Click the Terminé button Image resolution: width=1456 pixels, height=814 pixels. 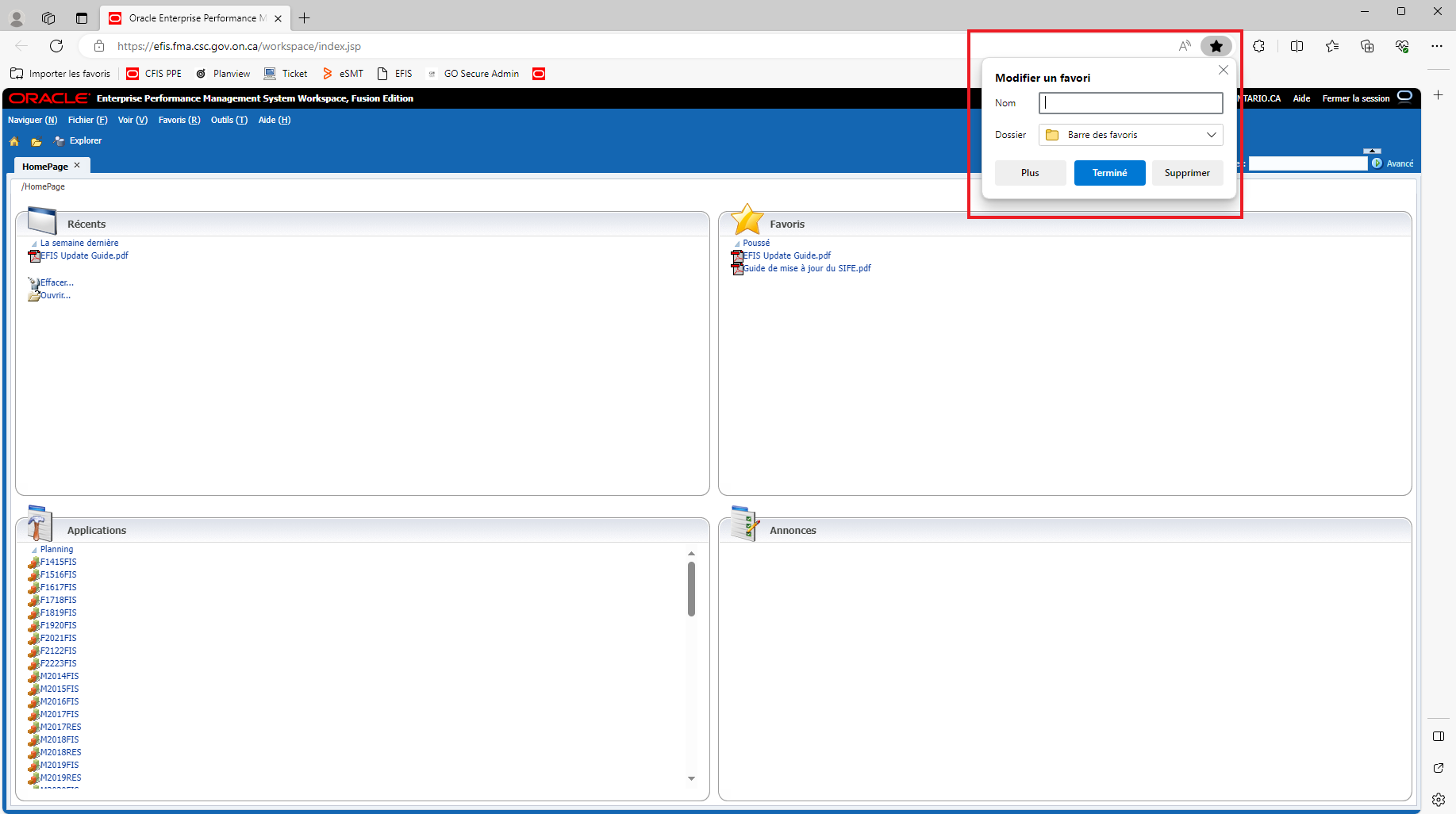point(1108,173)
